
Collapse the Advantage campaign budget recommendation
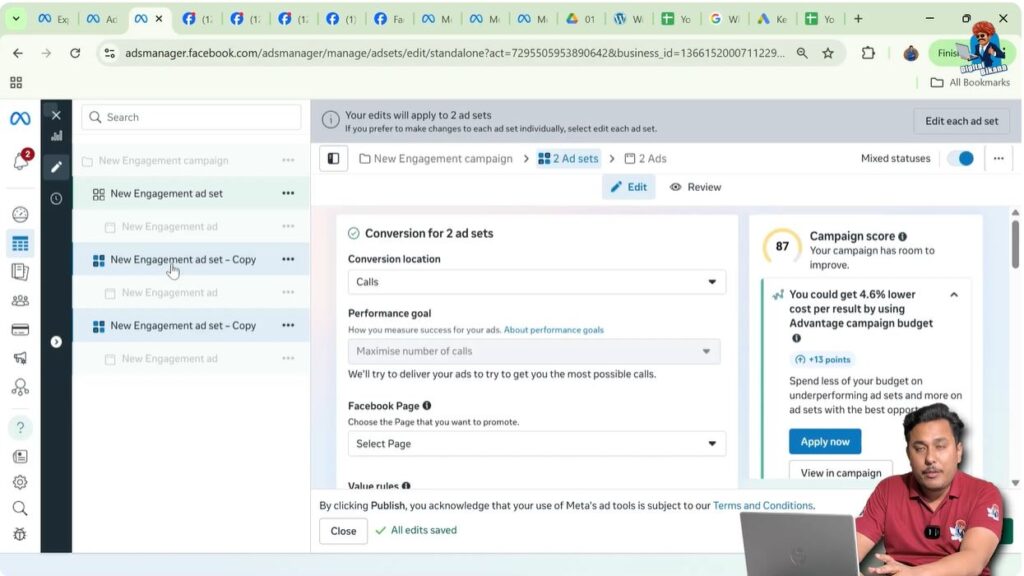pyautogui.click(x=954, y=295)
